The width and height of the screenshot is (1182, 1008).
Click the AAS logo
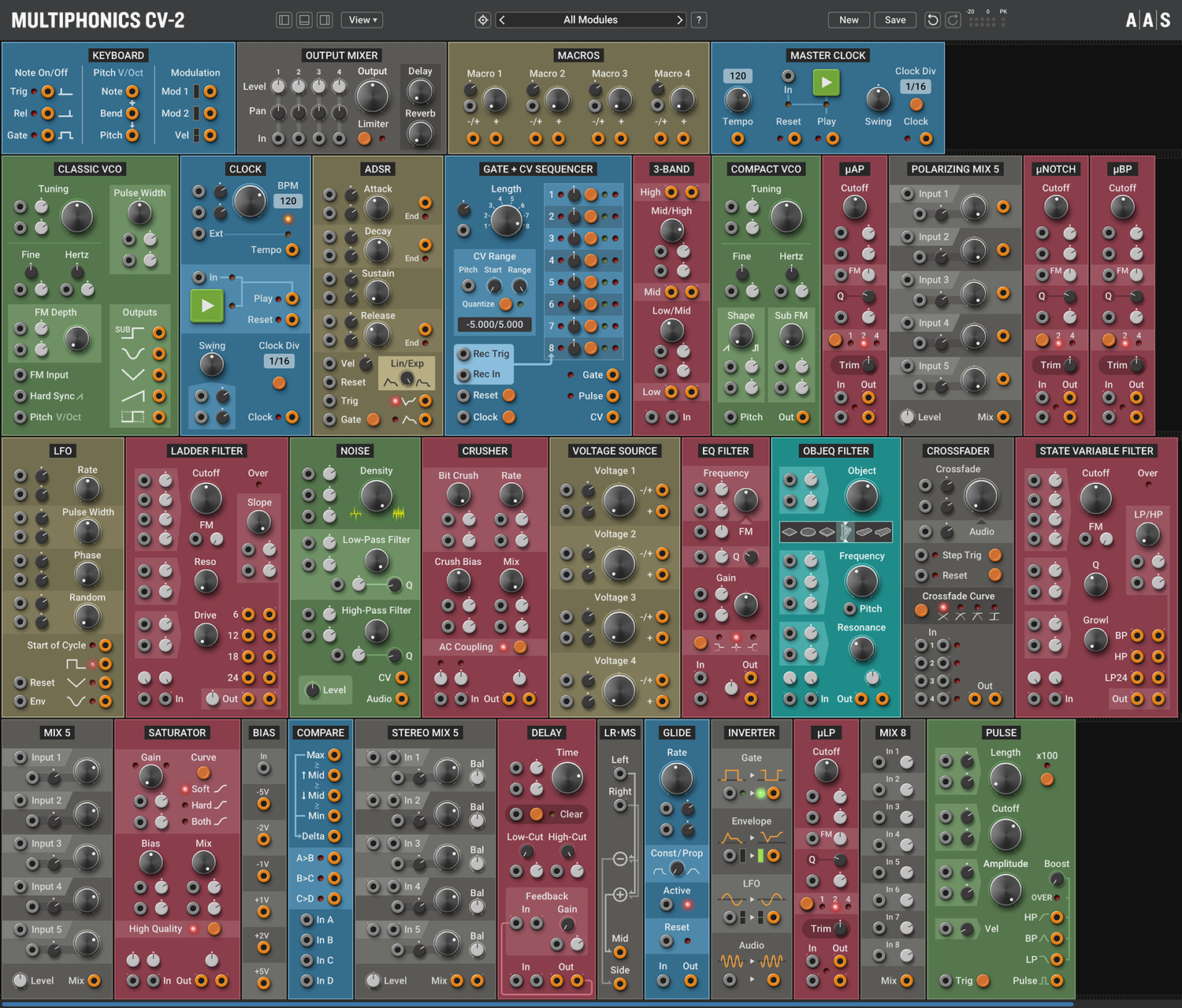pos(1147,20)
